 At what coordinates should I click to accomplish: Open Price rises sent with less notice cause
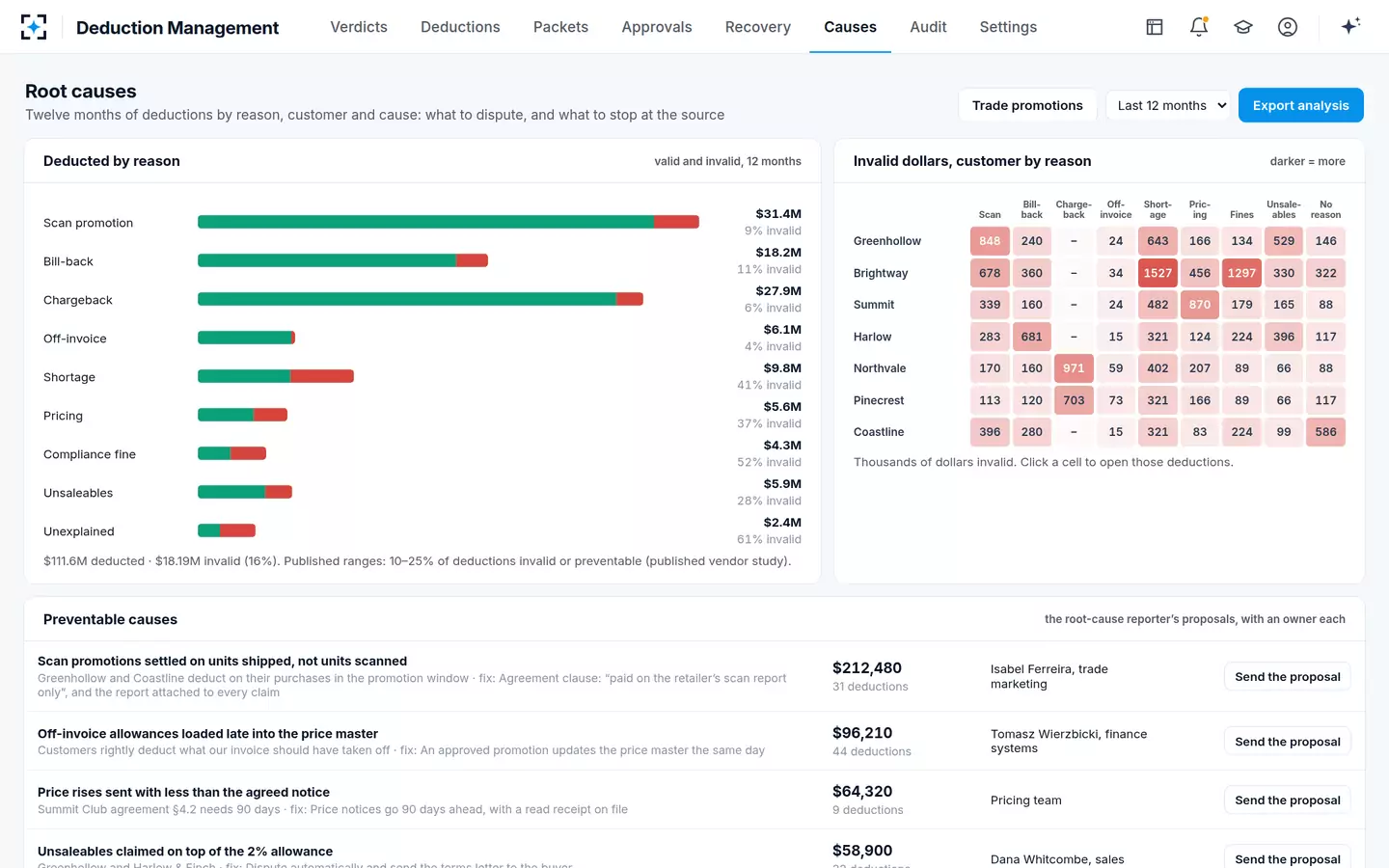(x=183, y=792)
